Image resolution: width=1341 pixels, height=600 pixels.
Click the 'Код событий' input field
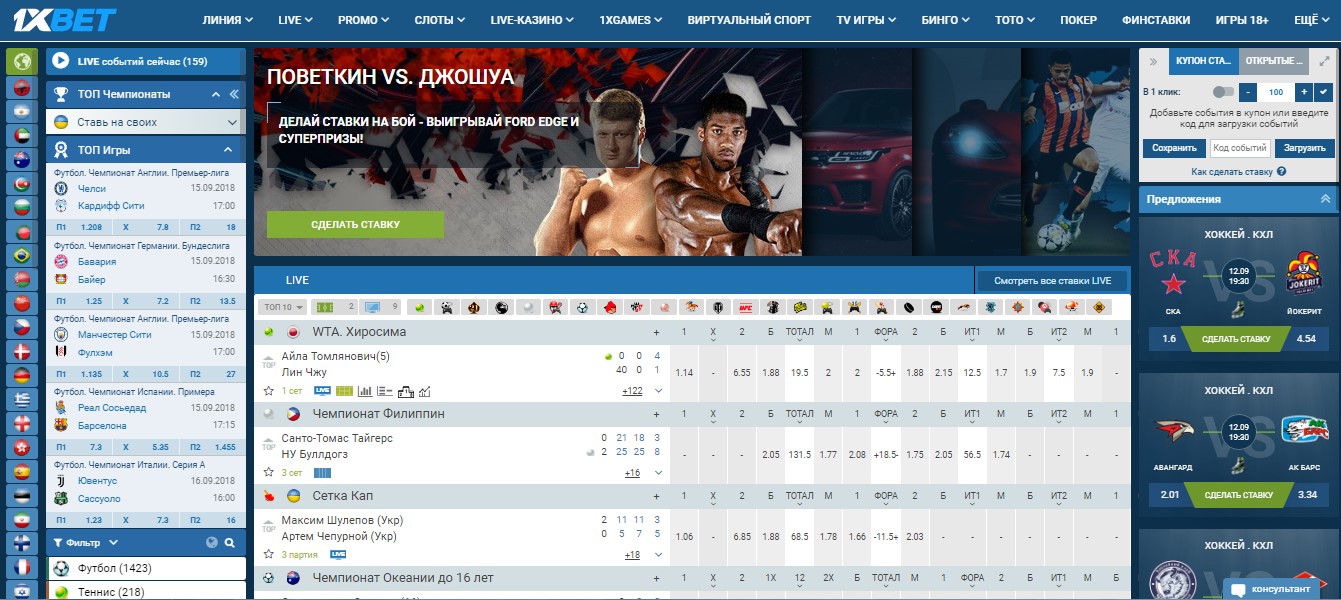tap(1239, 148)
